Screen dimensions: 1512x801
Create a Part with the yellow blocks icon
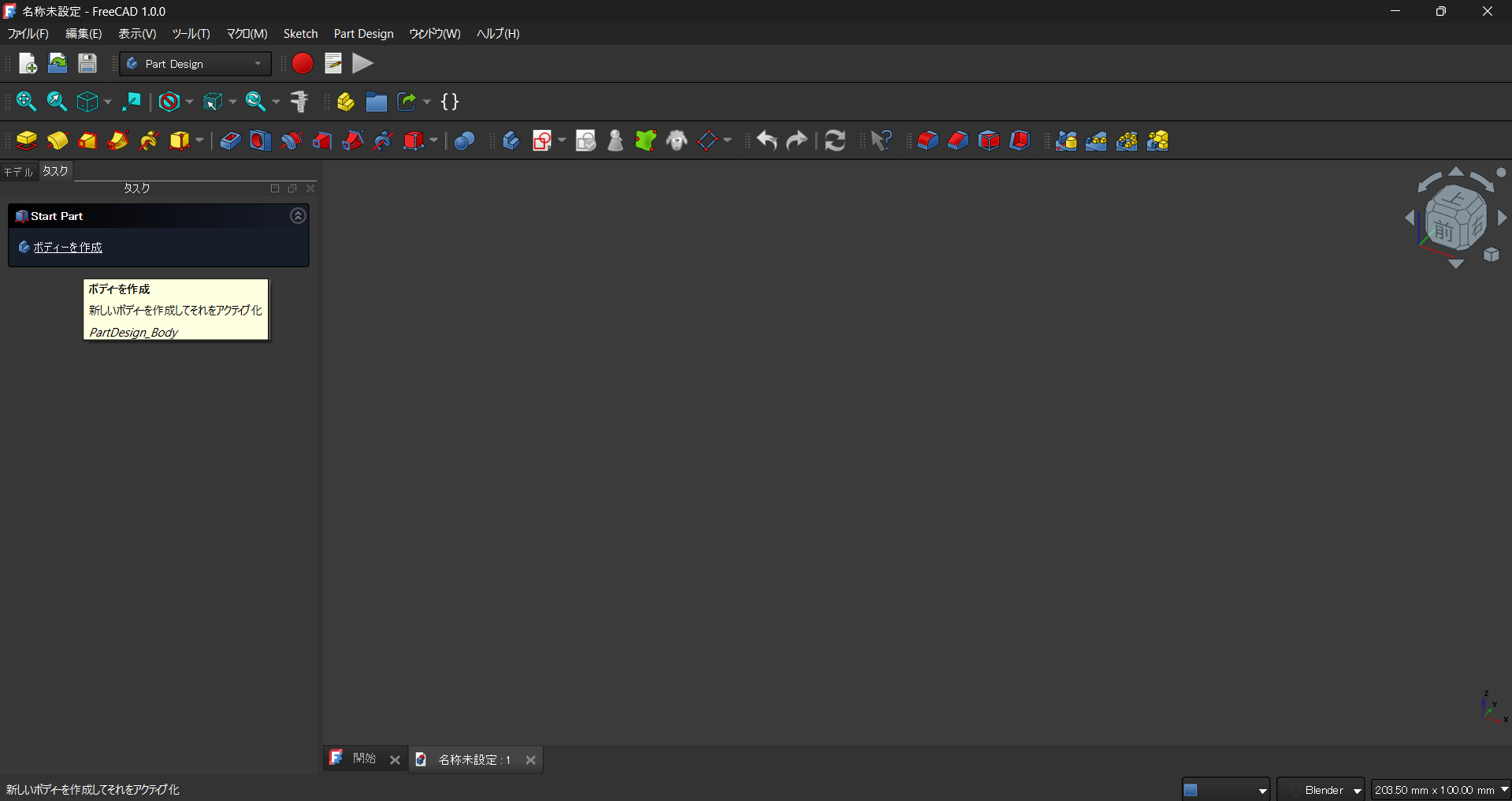[346, 102]
